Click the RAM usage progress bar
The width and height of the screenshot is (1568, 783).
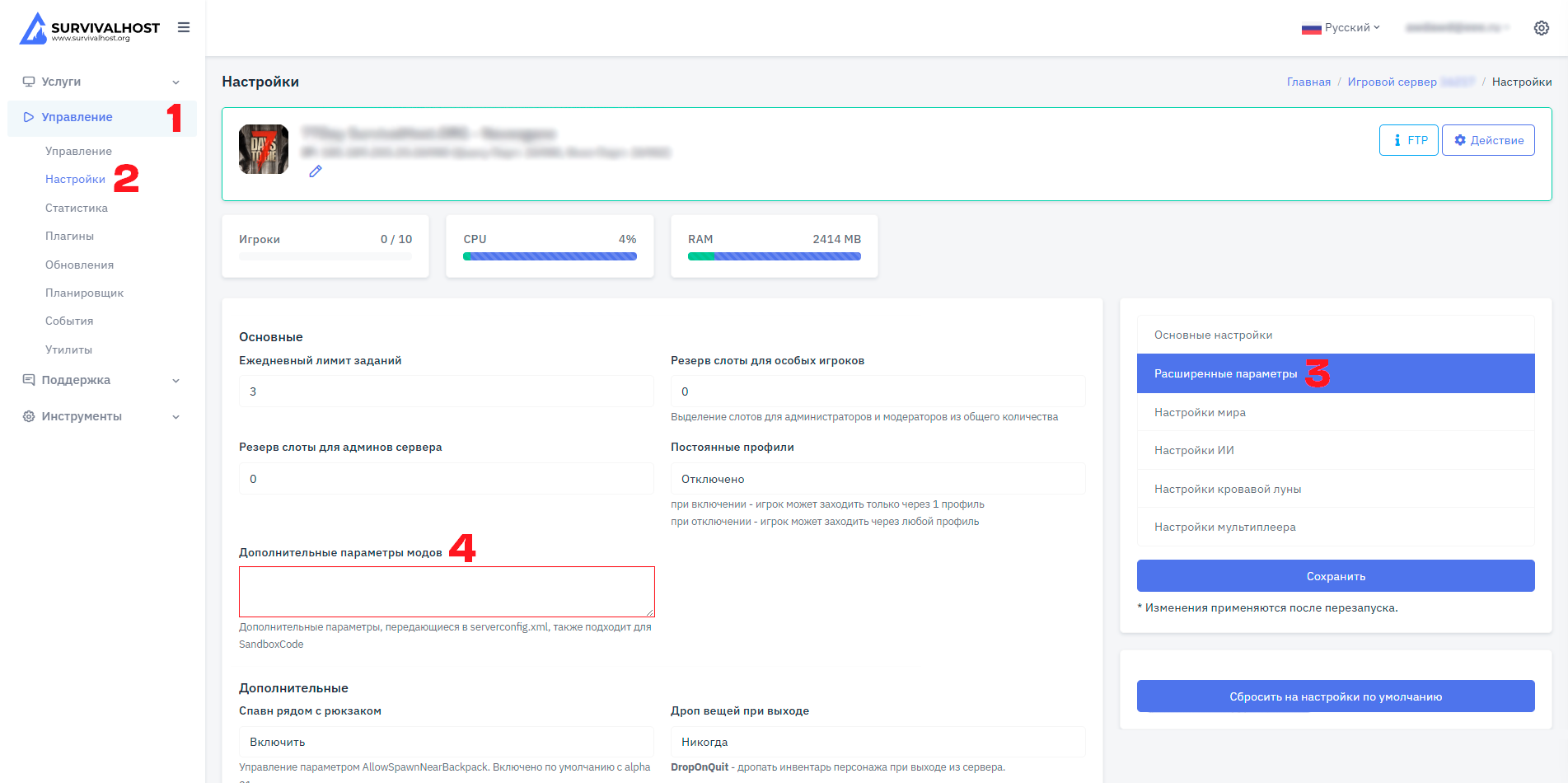pyautogui.click(x=775, y=256)
